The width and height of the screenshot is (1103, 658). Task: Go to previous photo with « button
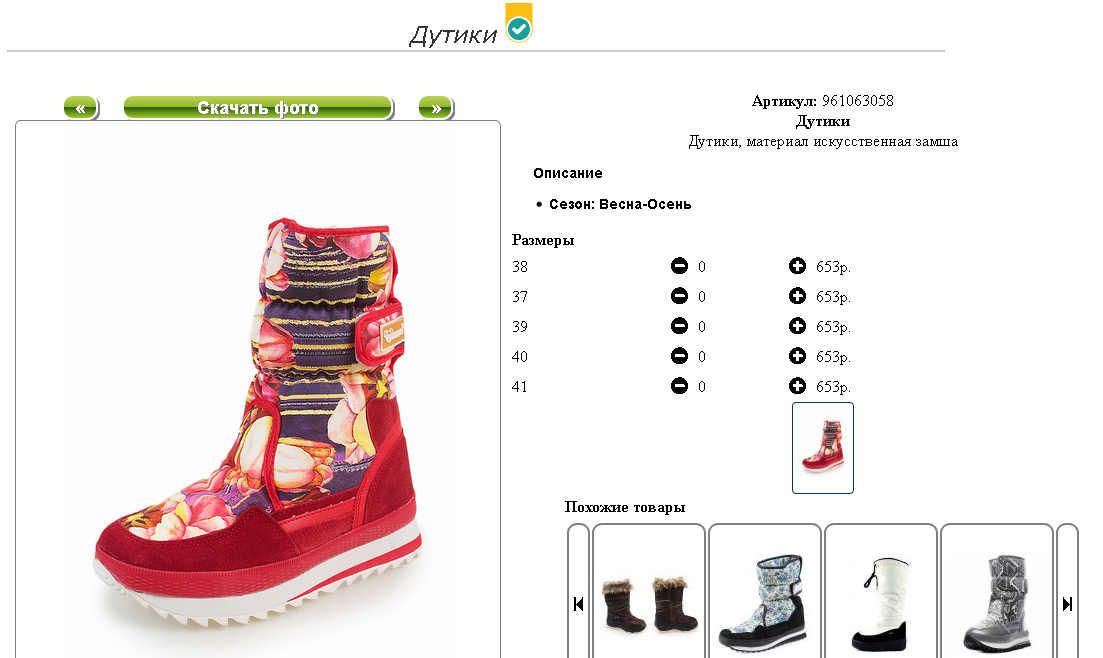[x=81, y=108]
